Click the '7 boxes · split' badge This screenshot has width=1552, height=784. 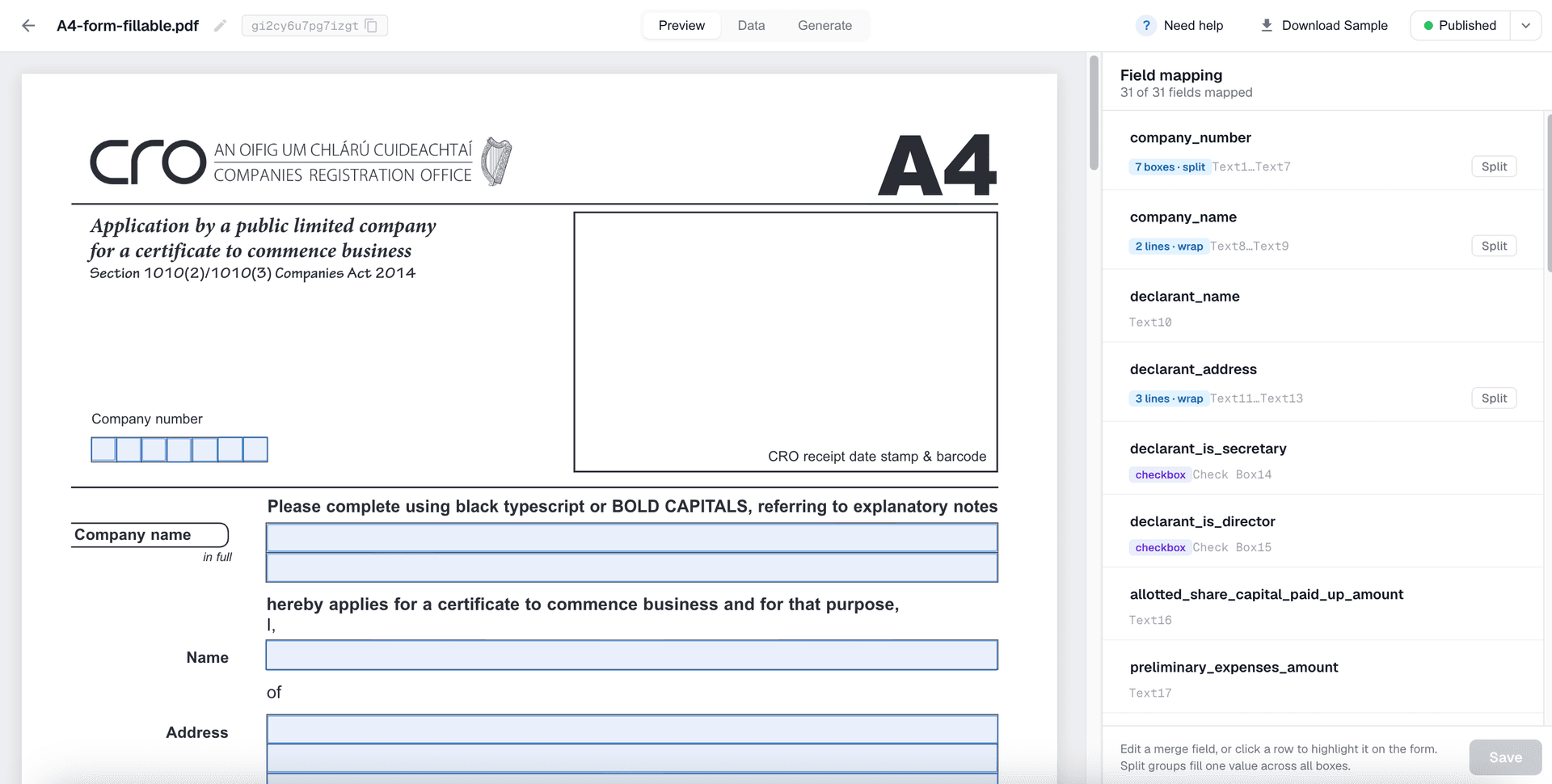(1169, 166)
